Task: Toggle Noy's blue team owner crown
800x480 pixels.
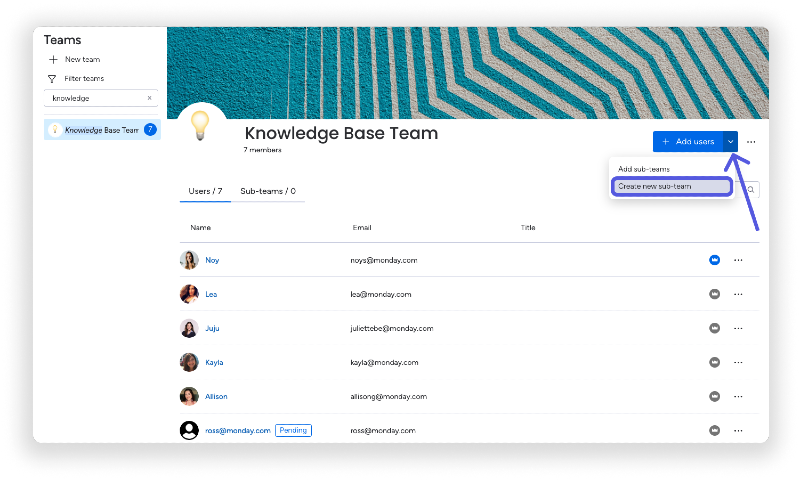Action: (715, 260)
